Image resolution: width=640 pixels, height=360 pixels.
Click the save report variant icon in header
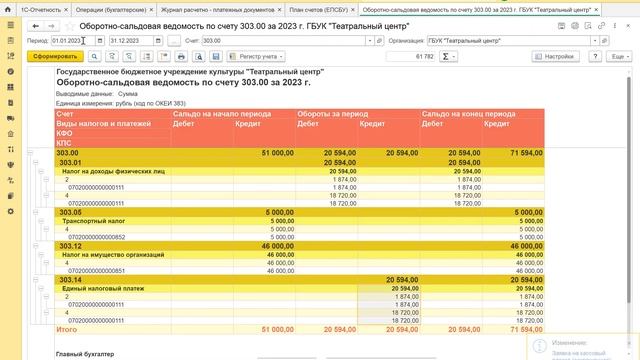(562, 26)
